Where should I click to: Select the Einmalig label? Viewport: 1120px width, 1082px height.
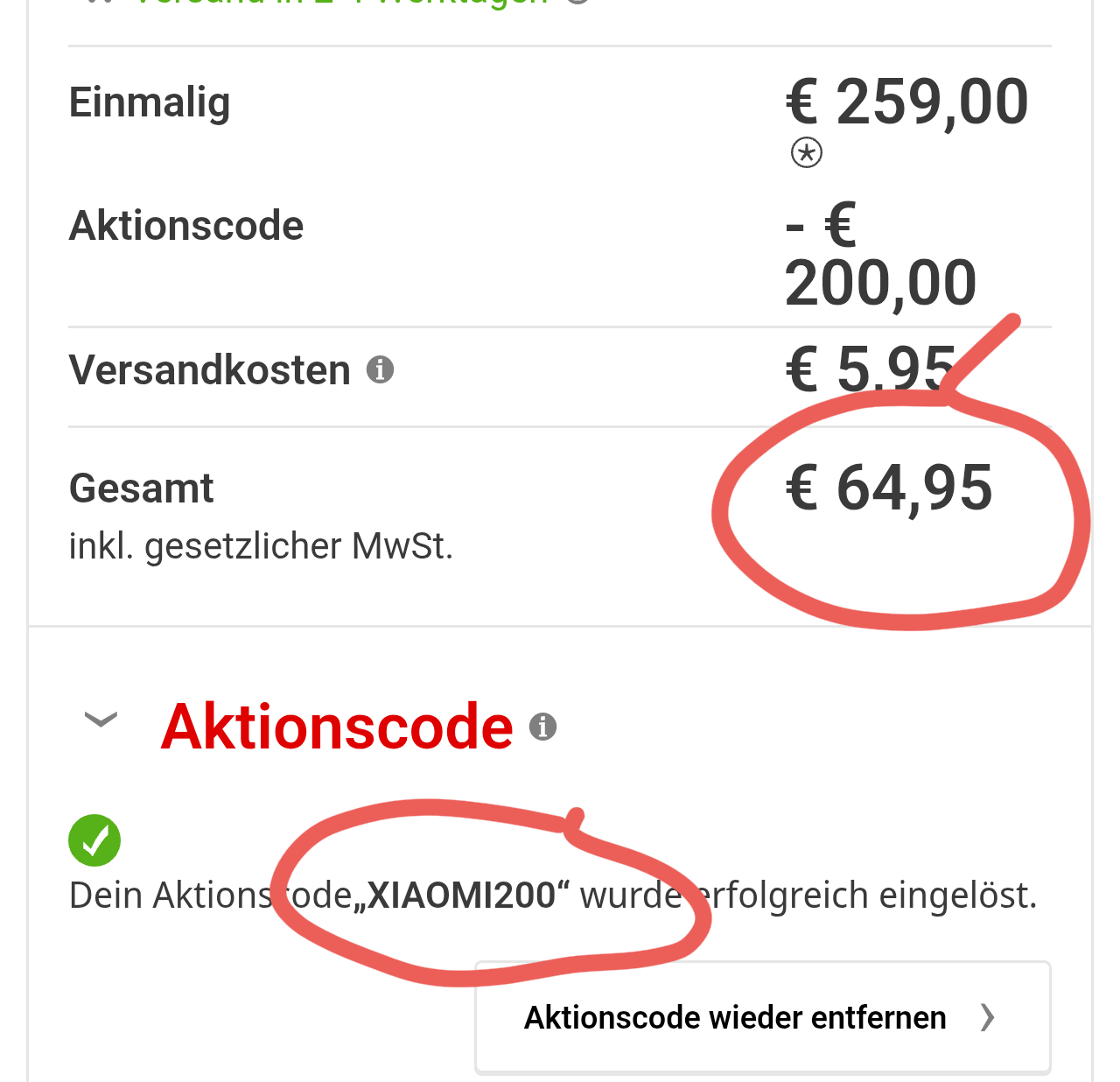[150, 102]
